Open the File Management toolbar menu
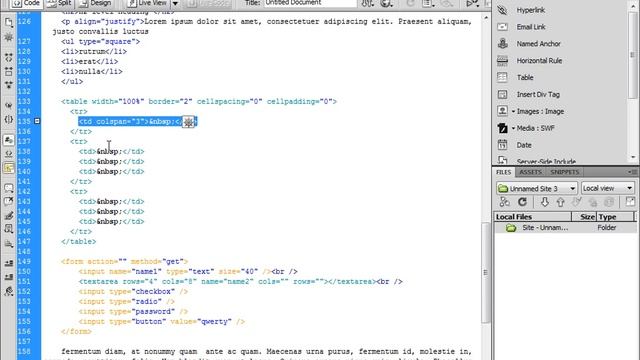640x360 pixels. point(367,3)
